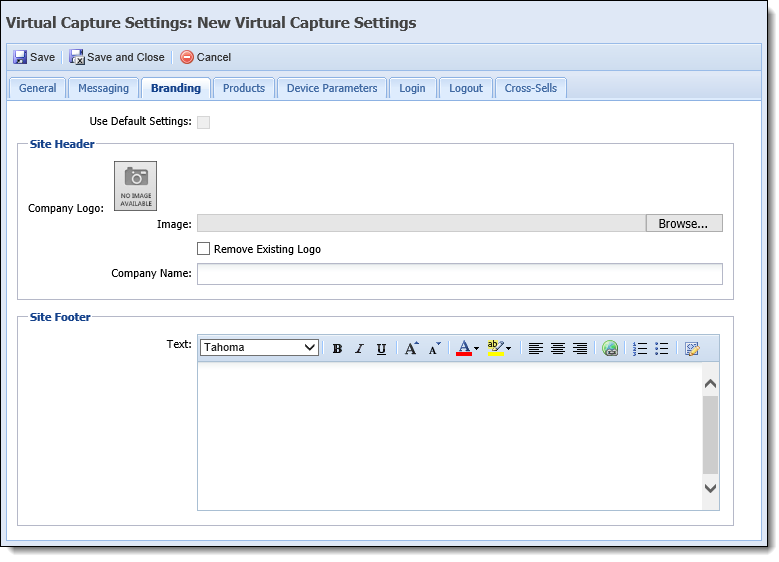Click the Browse... button for logo image
This screenshot has height=562, width=779.
click(x=684, y=224)
